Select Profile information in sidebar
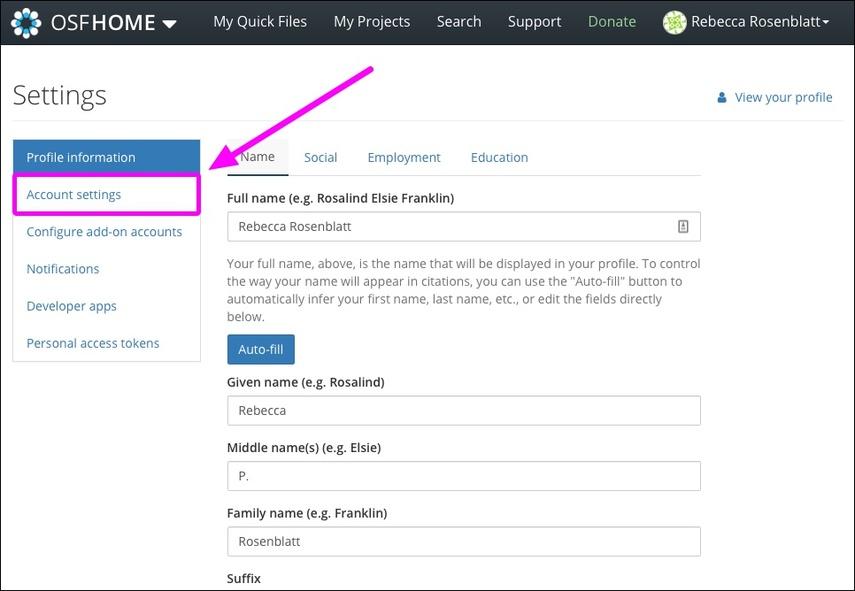This screenshot has width=855, height=591. click(x=106, y=157)
